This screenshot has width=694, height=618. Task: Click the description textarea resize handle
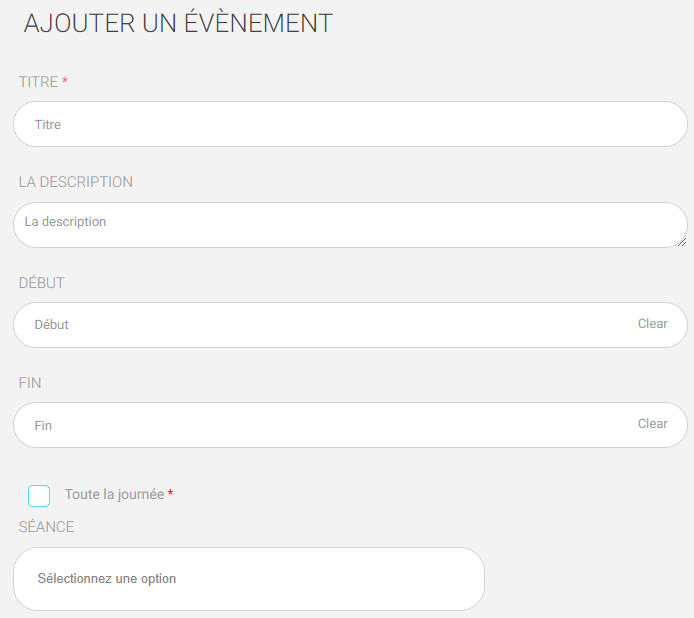click(681, 241)
